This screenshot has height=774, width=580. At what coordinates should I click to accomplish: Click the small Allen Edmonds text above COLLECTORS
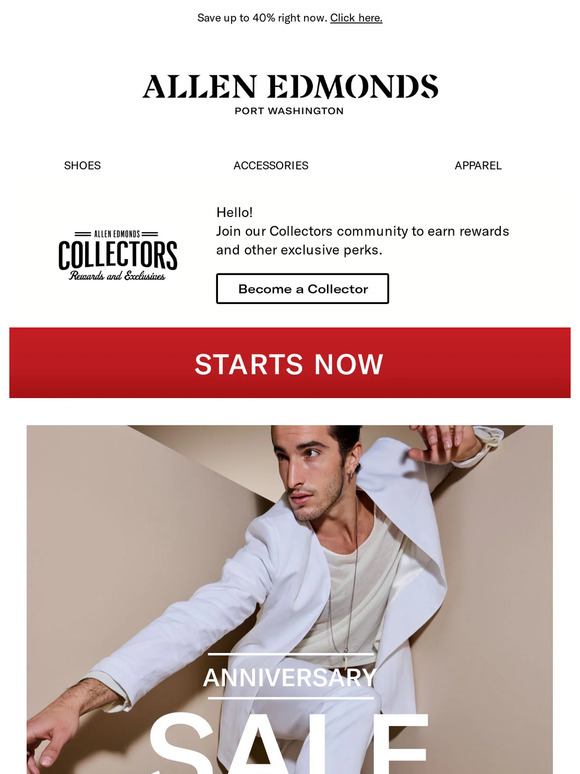117,234
